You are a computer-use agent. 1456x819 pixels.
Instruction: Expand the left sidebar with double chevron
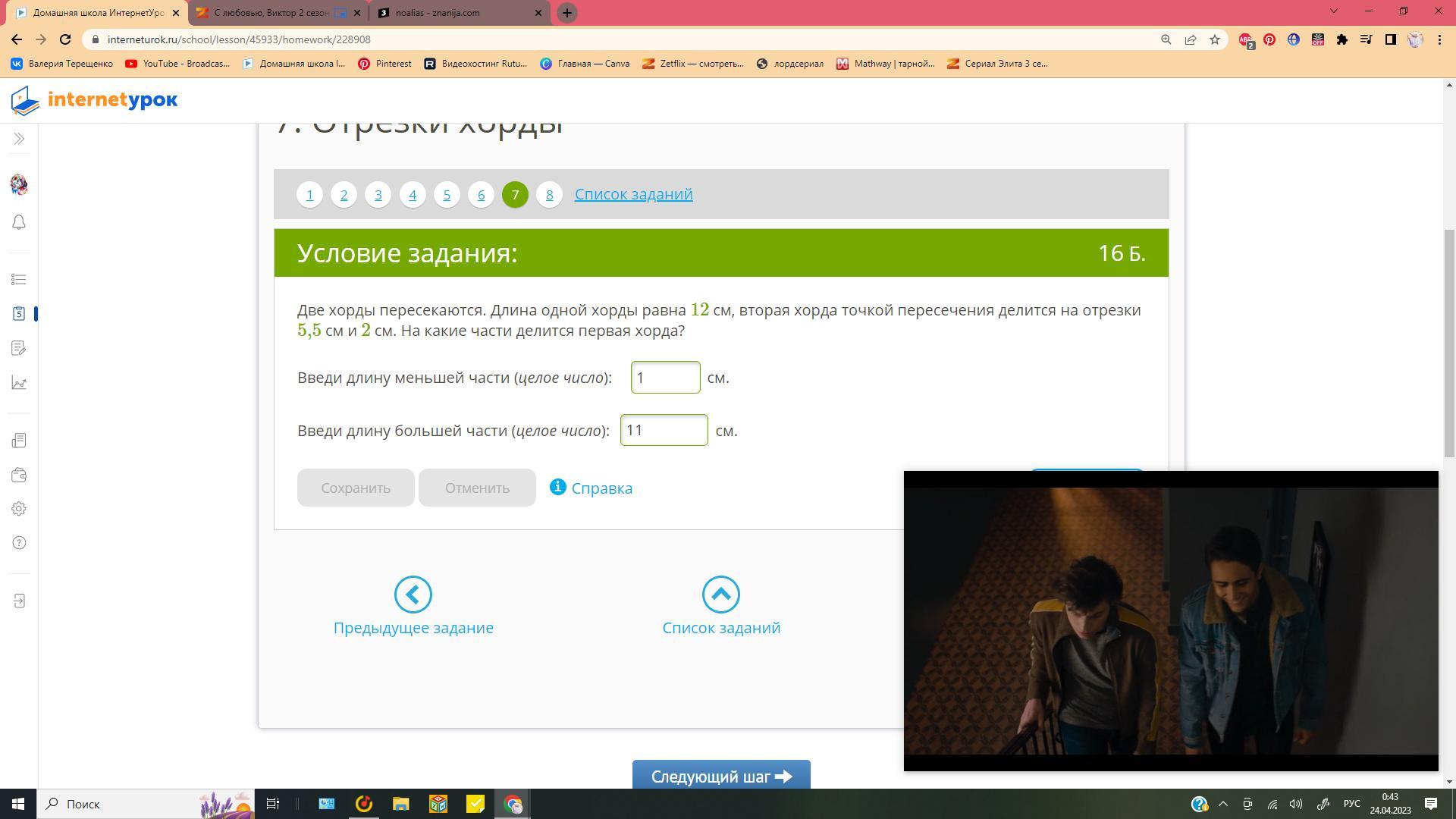coord(19,139)
